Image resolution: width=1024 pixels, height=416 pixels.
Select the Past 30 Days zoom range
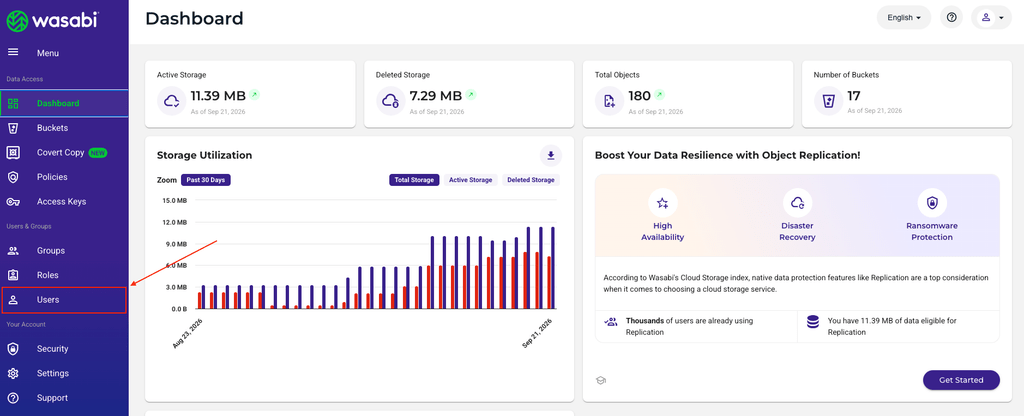206,180
